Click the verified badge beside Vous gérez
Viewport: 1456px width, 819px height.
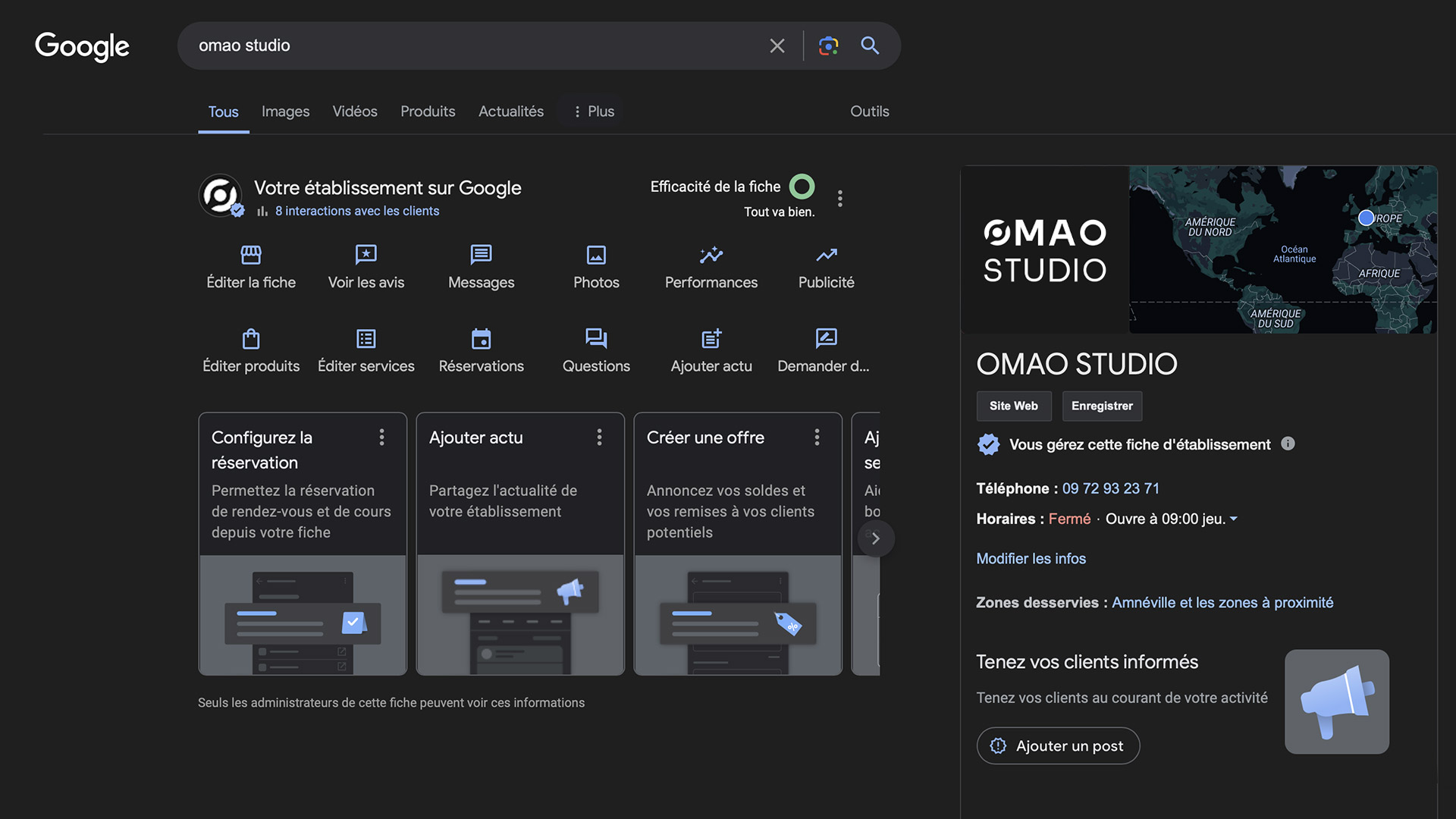coord(988,444)
